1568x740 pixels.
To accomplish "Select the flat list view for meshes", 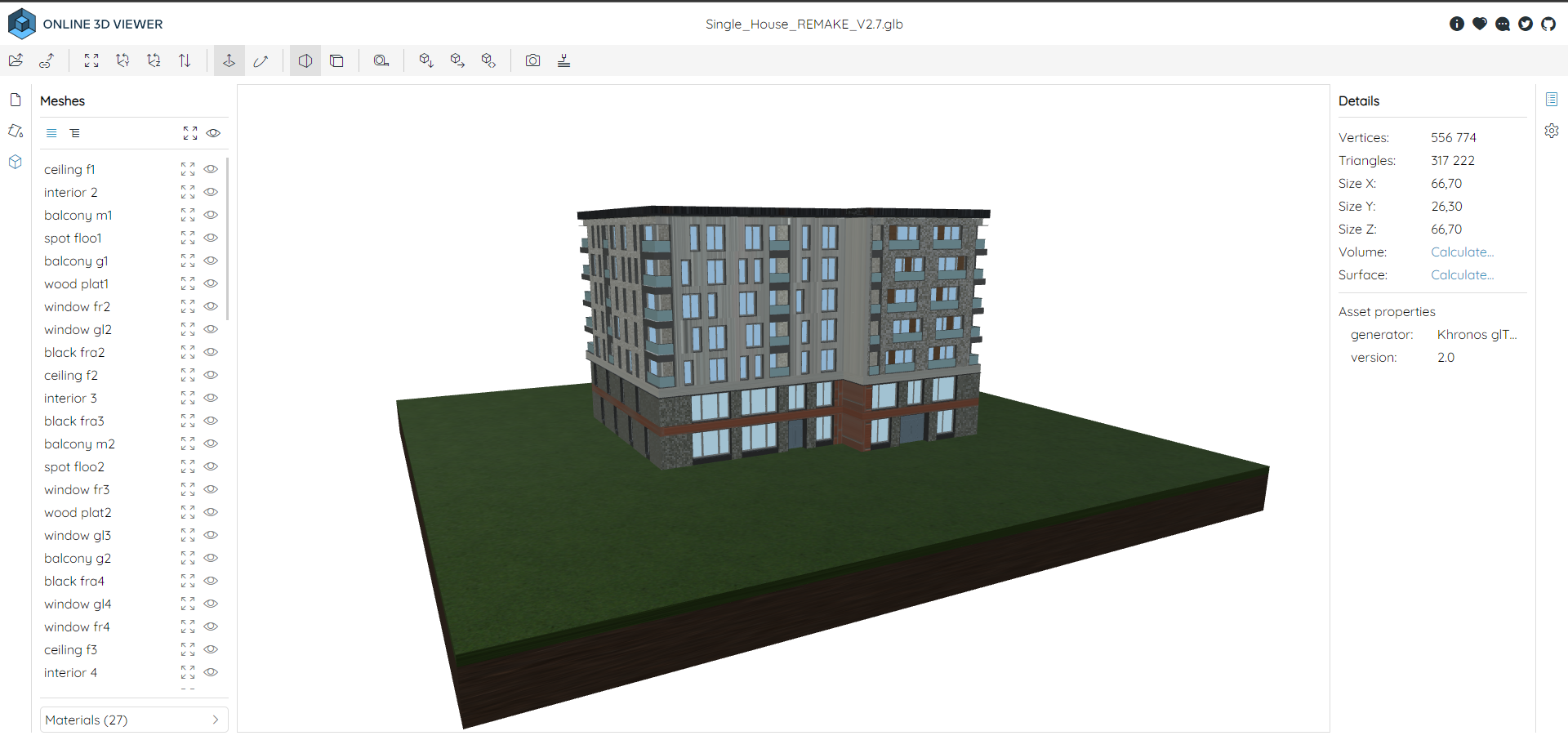I will (x=51, y=132).
